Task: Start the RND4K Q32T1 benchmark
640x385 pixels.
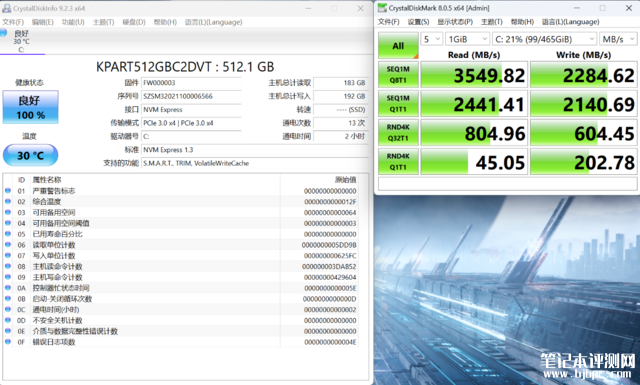Action: tap(398, 133)
